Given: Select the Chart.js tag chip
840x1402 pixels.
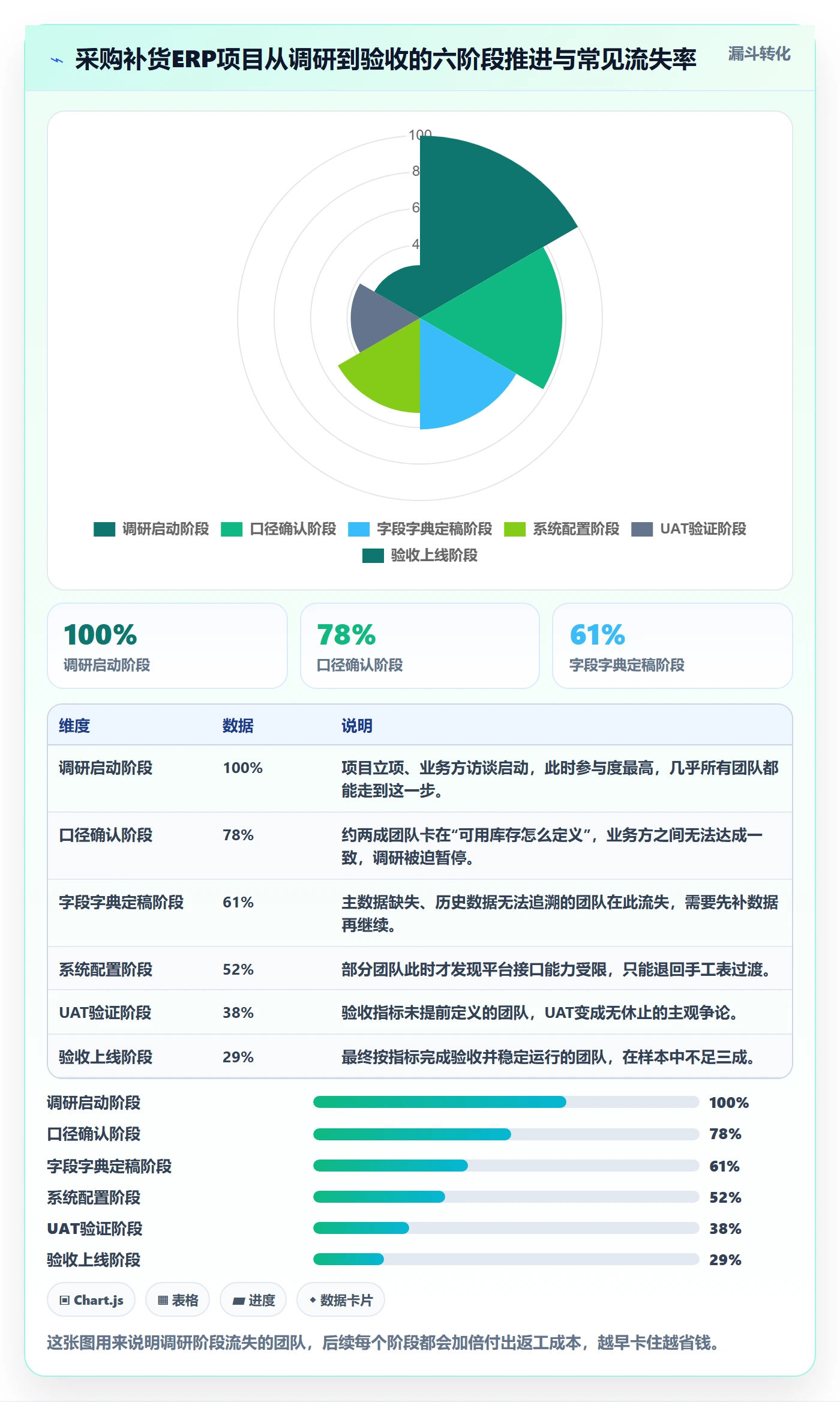Looking at the screenshot, I should tap(91, 1300).
